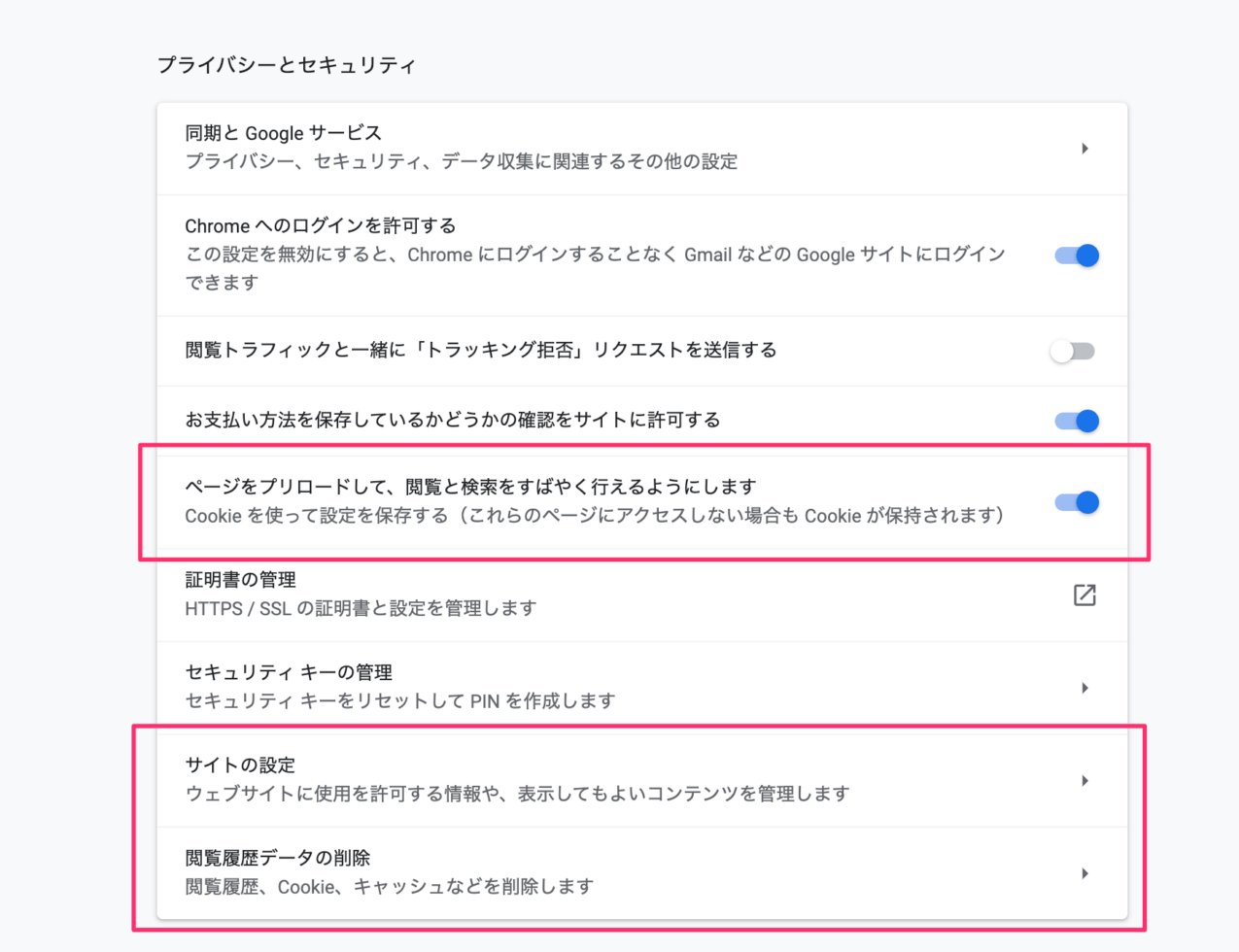Click the 'トラッキング拒否' request row text
The image size is (1239, 952).
(x=480, y=350)
